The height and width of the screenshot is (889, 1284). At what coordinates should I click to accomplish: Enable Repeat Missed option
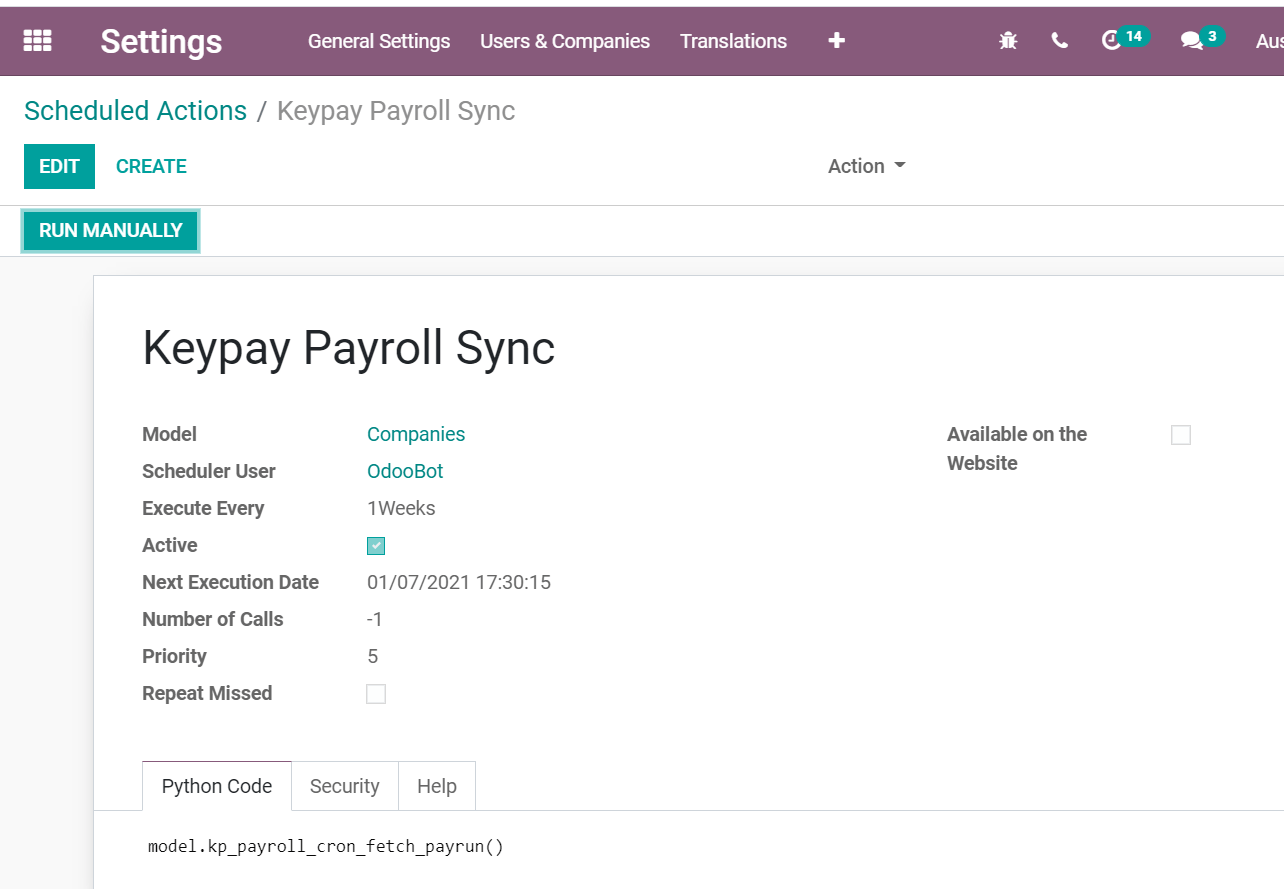pos(376,693)
